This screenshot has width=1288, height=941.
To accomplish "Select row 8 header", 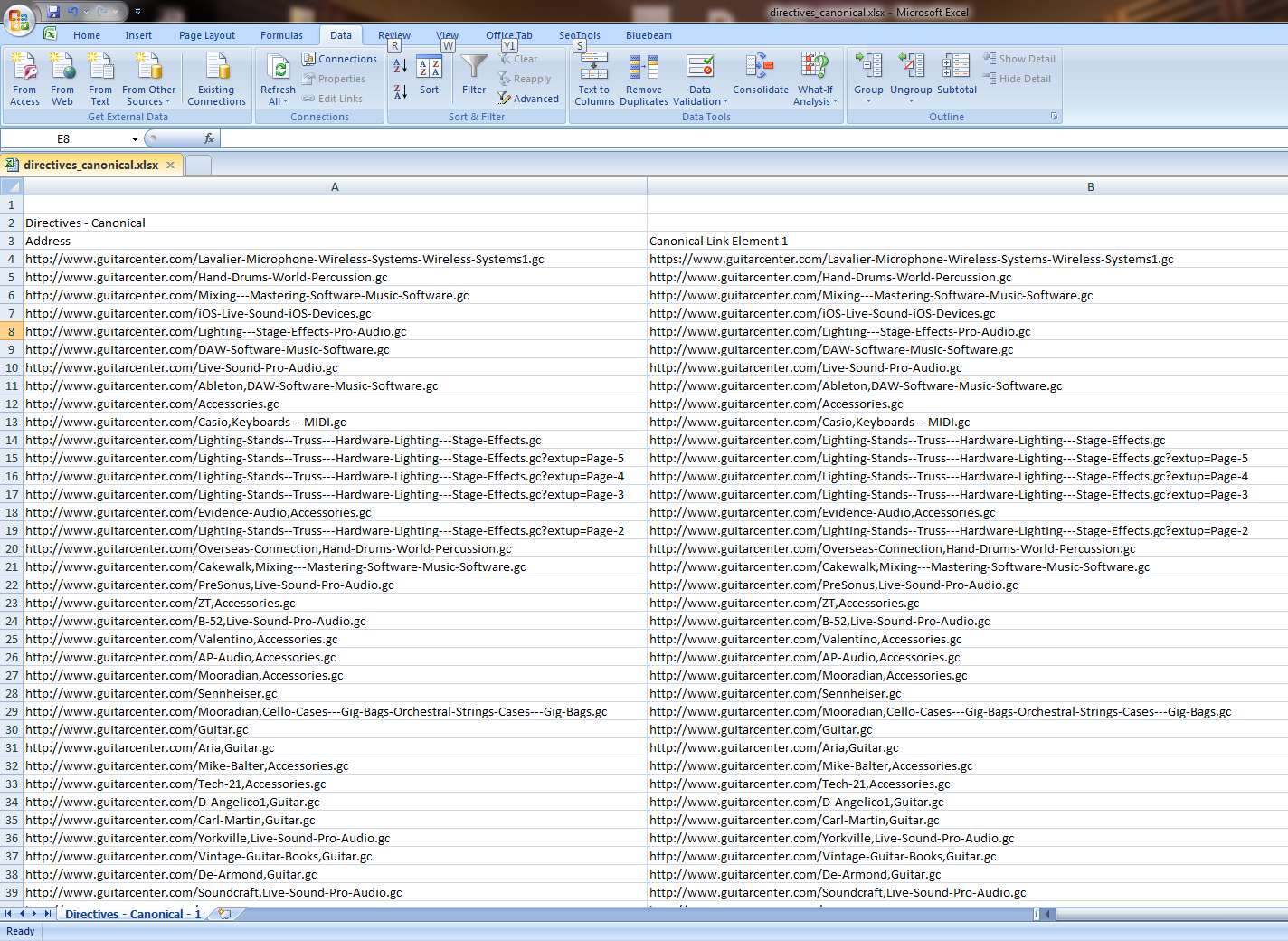I will 12,331.
